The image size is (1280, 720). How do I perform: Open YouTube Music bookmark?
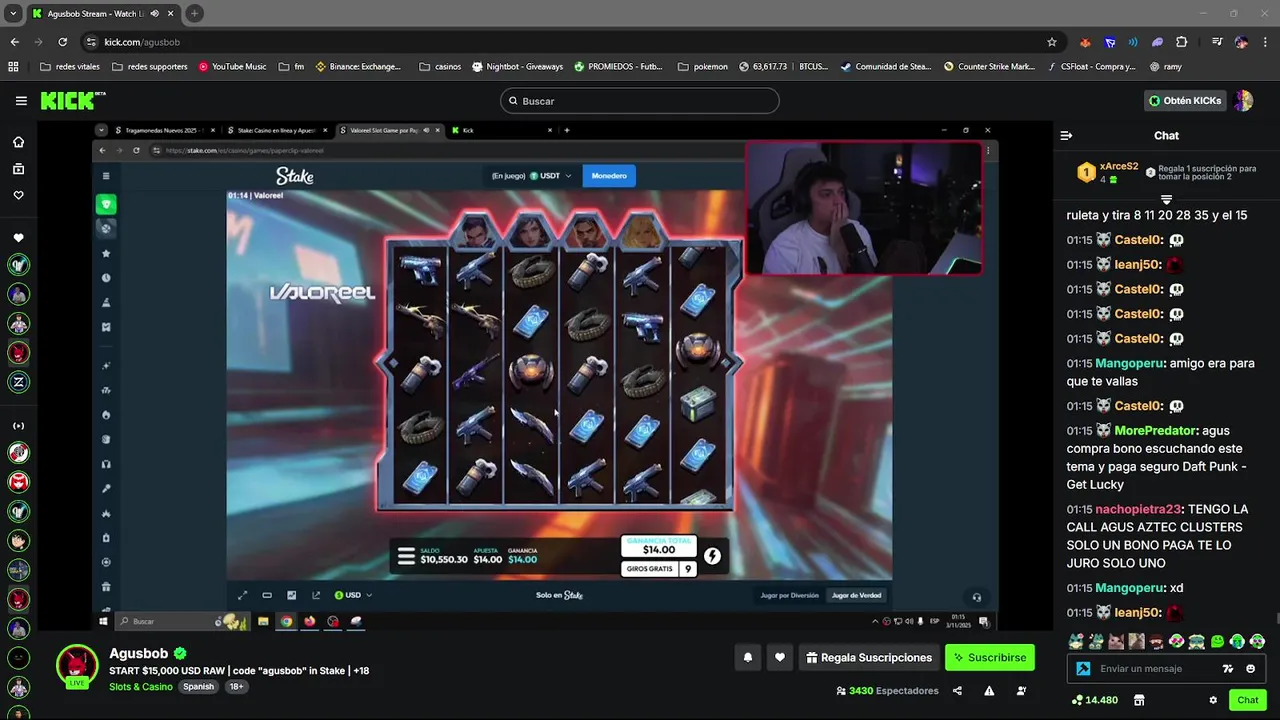(232, 67)
